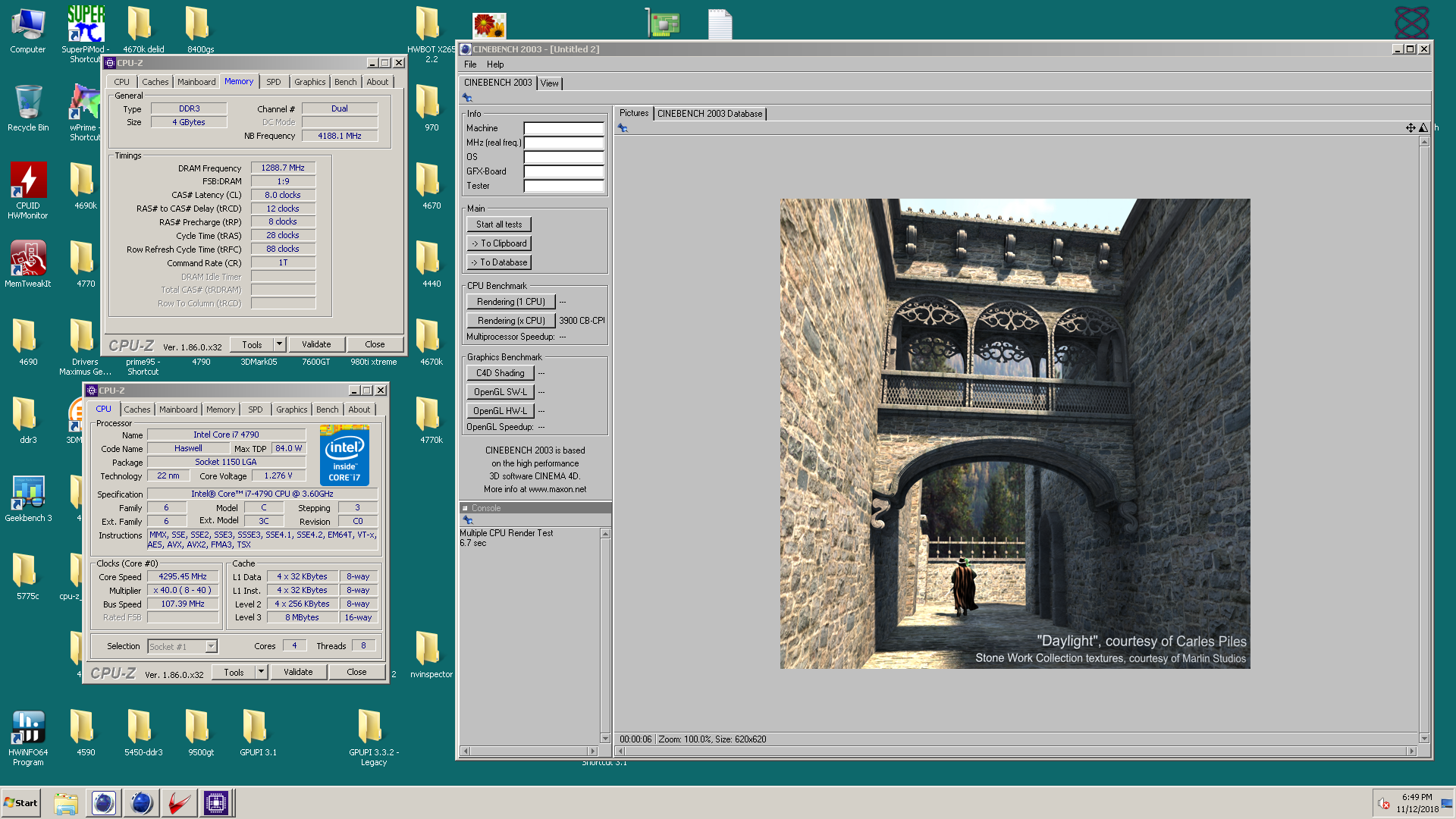Open the 970 folder icon
Viewport: 1456px width, 819px height.
click(431, 108)
